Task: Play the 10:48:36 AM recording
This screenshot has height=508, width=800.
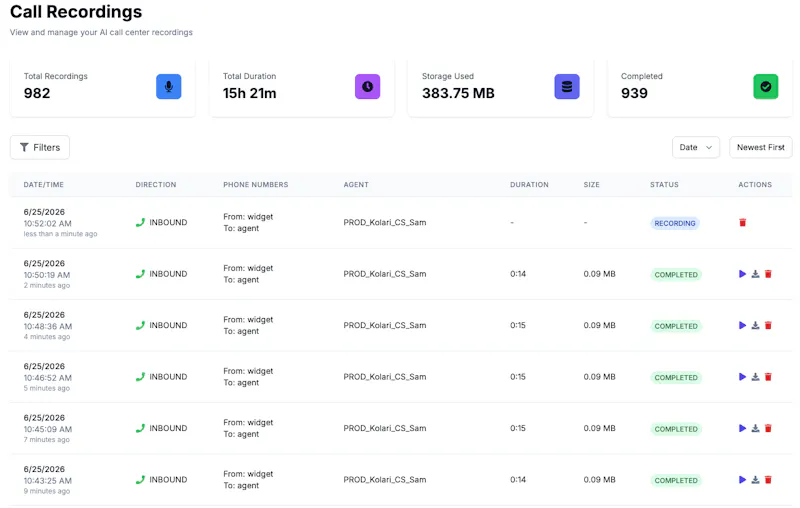Action: (742, 325)
